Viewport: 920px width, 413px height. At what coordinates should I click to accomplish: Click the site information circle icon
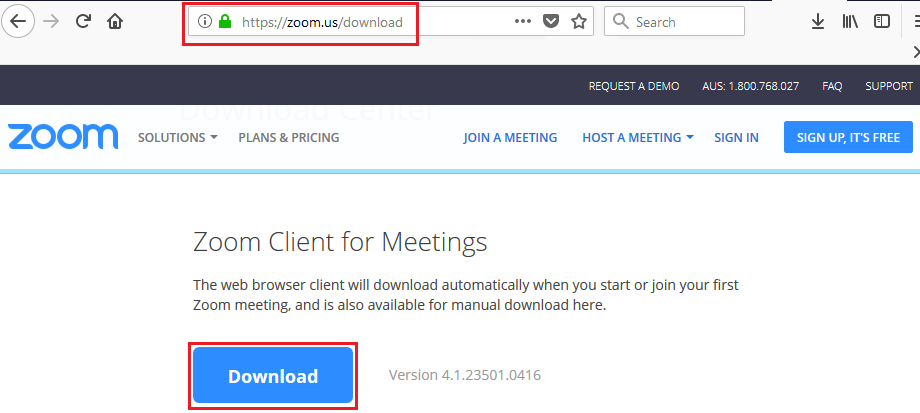point(206,21)
